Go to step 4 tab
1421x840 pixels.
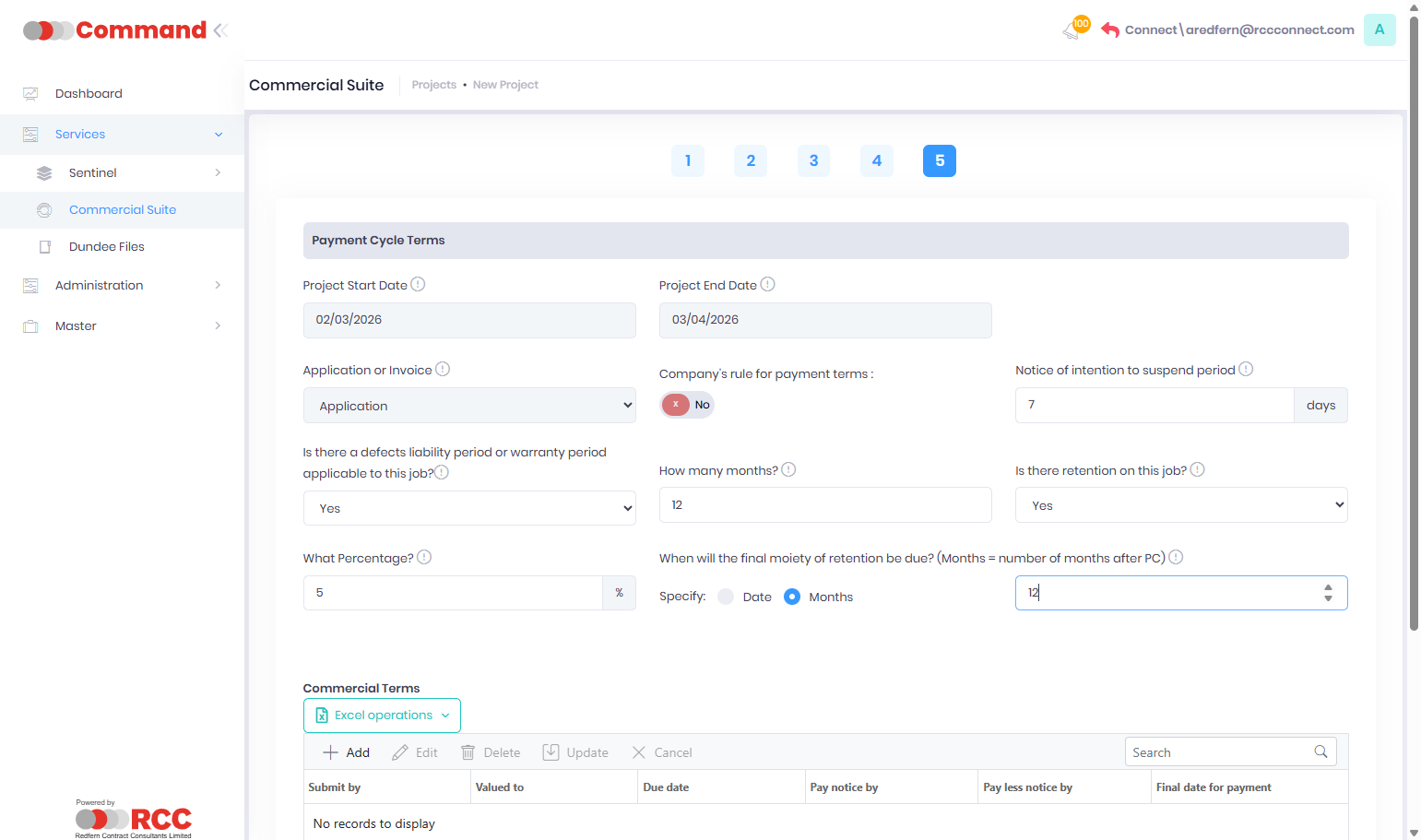point(877,160)
